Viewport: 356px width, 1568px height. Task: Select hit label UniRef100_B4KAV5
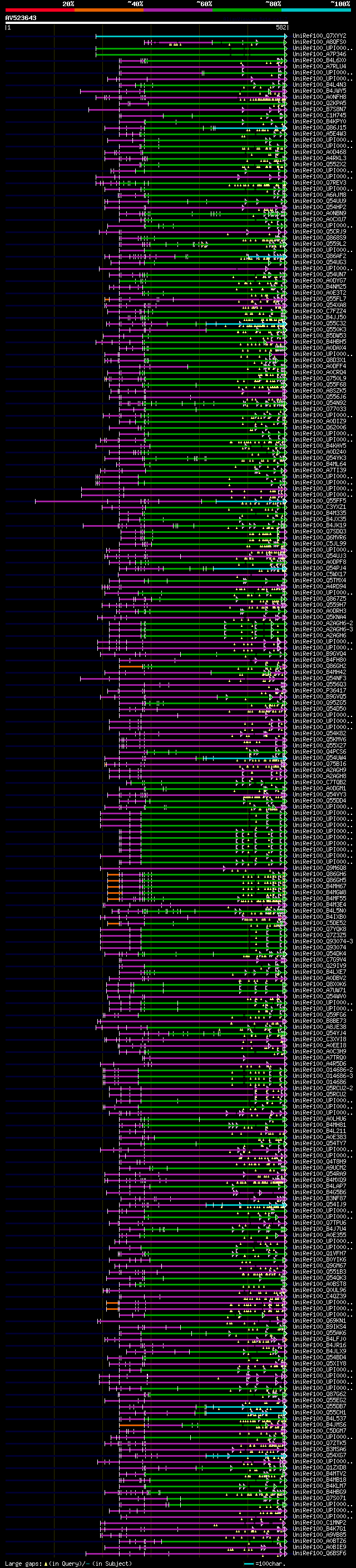(319, 446)
